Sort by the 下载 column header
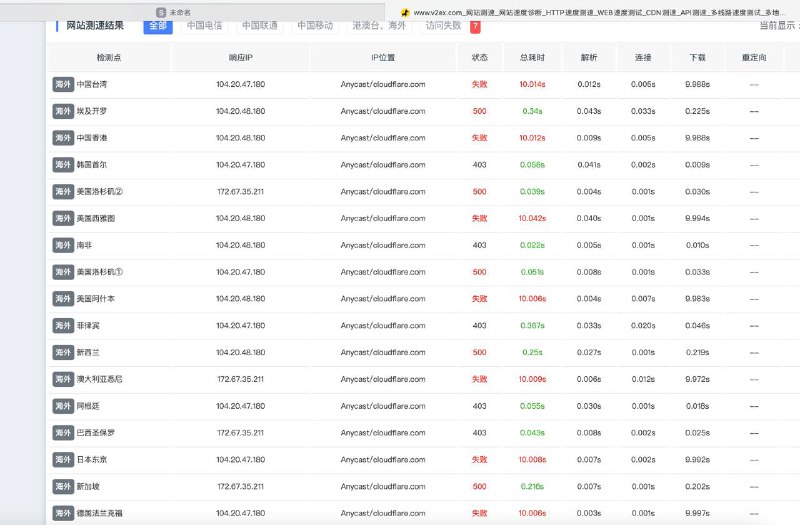 [x=697, y=58]
